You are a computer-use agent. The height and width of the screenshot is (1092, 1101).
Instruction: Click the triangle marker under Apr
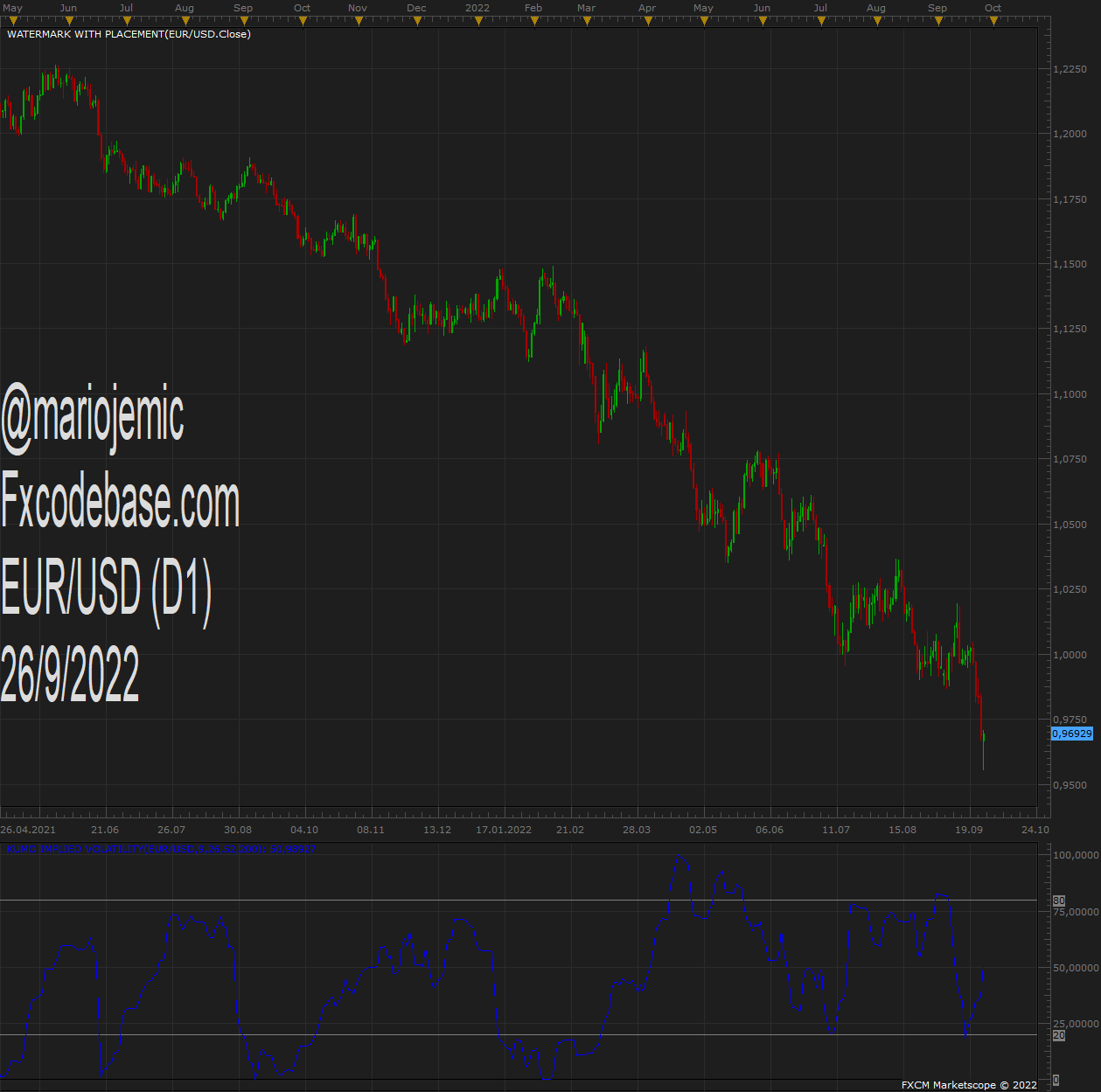(x=646, y=21)
